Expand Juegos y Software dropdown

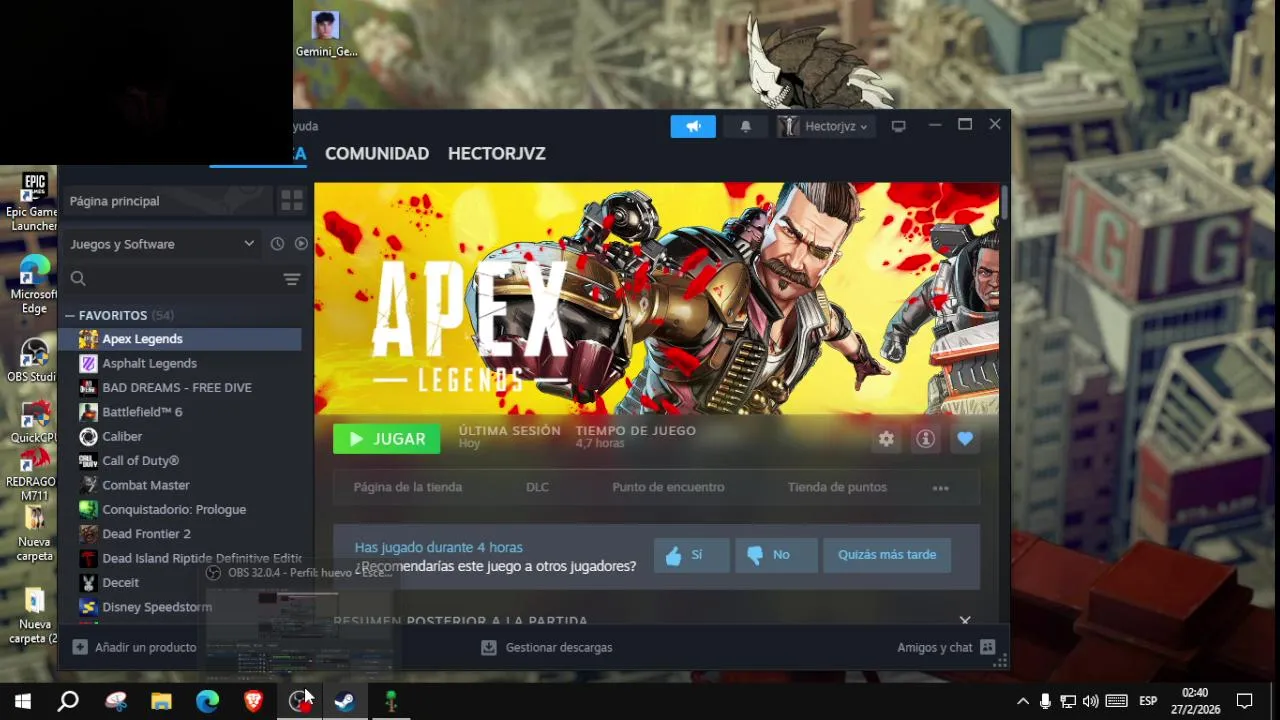pos(162,244)
